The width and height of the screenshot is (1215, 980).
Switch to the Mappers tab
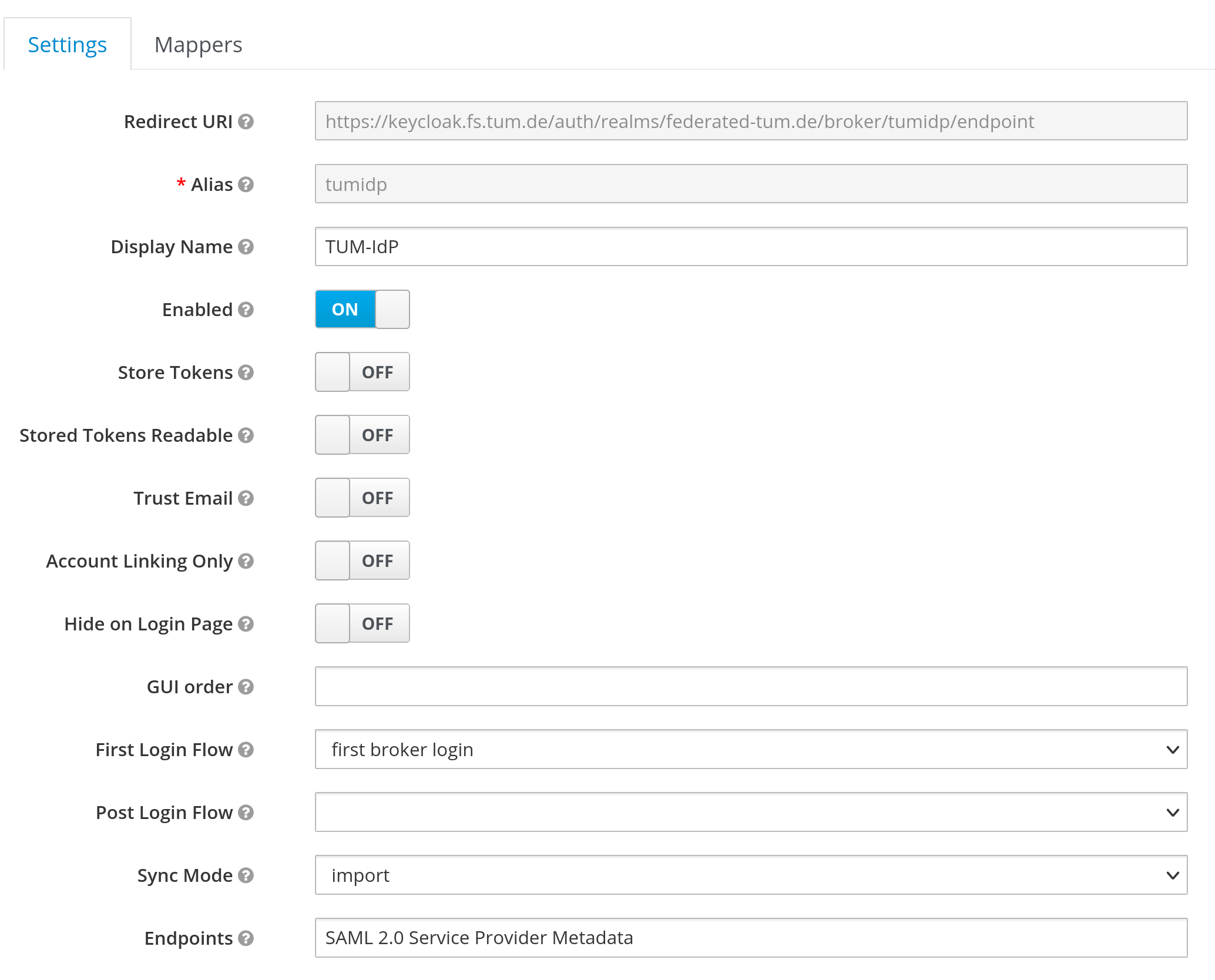198,45
